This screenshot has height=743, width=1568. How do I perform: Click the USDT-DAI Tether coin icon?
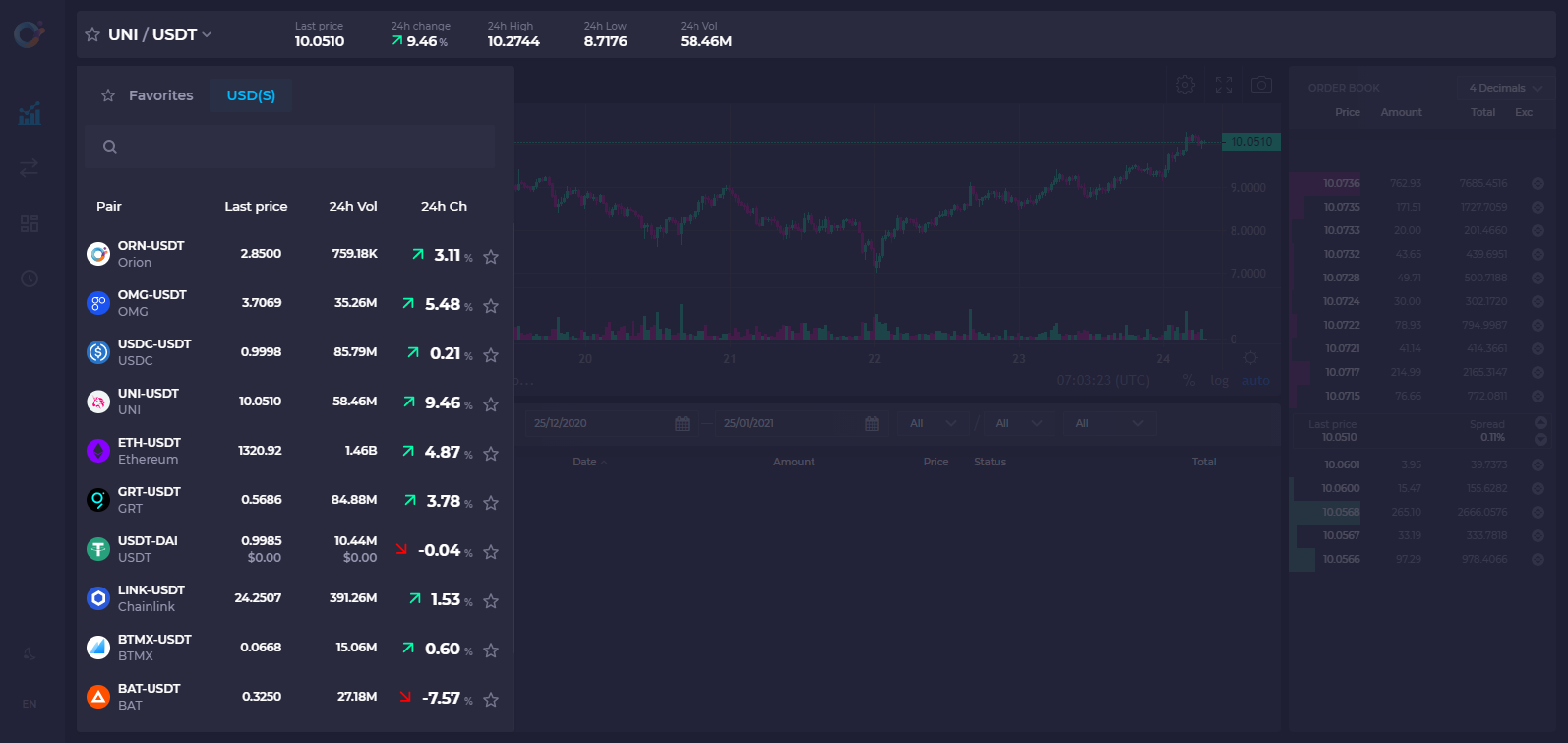pyautogui.click(x=98, y=549)
